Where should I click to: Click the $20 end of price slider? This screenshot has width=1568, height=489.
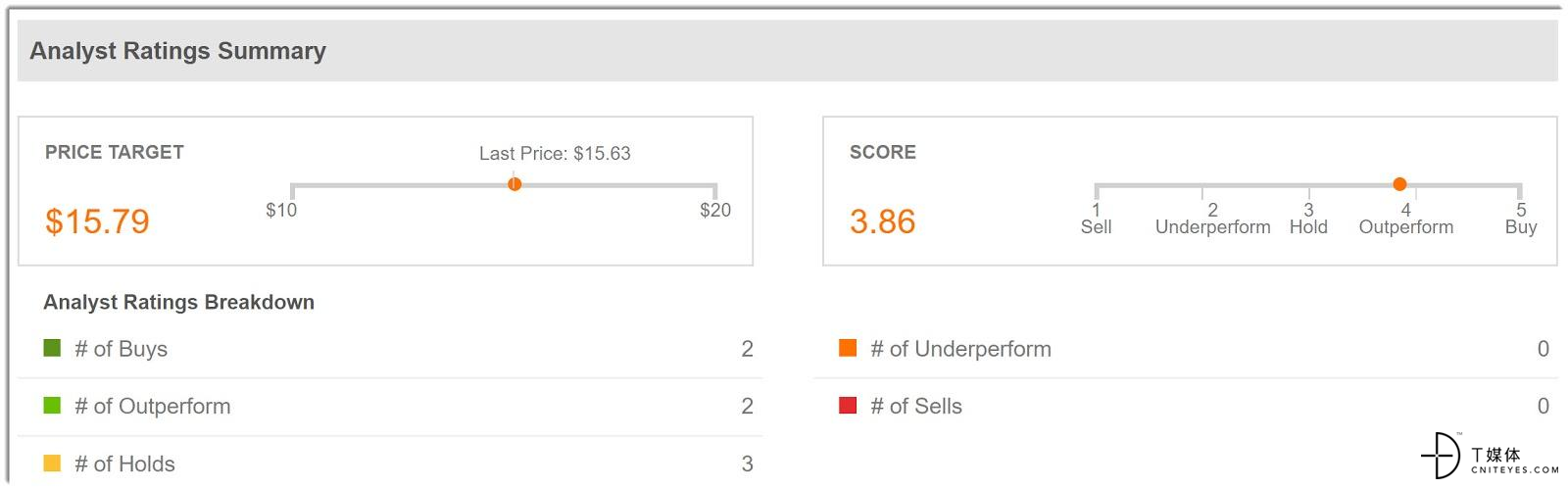pyautogui.click(x=715, y=210)
